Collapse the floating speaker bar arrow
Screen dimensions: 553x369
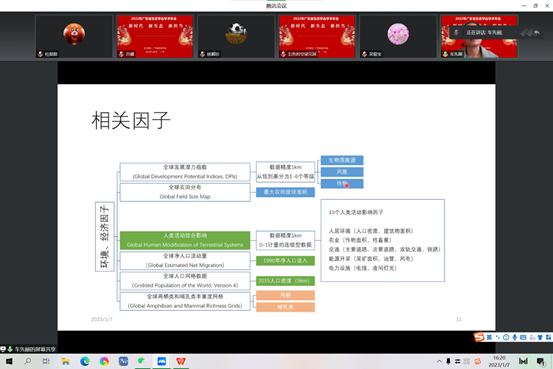click(537, 32)
